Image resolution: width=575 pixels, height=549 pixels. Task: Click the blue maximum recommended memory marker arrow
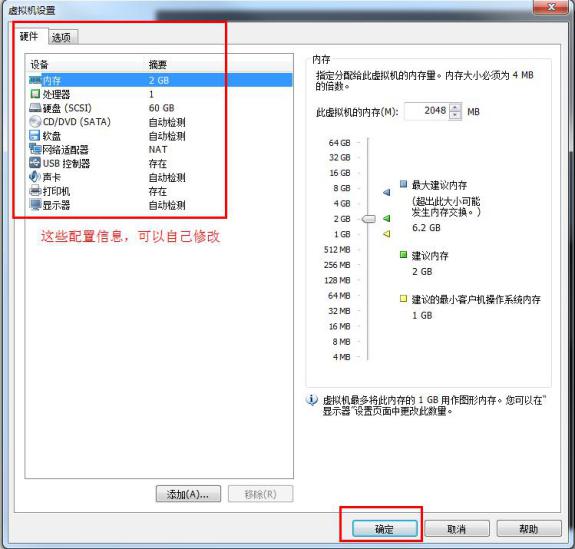tap(387, 192)
